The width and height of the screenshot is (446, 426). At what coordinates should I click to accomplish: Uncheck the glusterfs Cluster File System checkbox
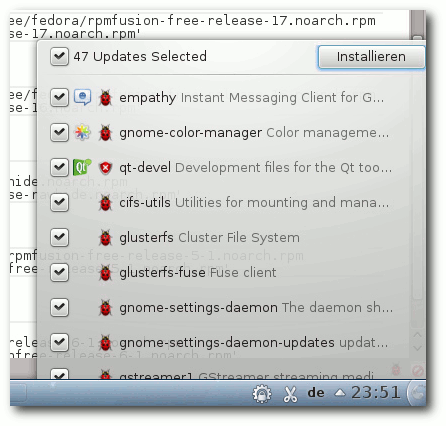pos(59,237)
